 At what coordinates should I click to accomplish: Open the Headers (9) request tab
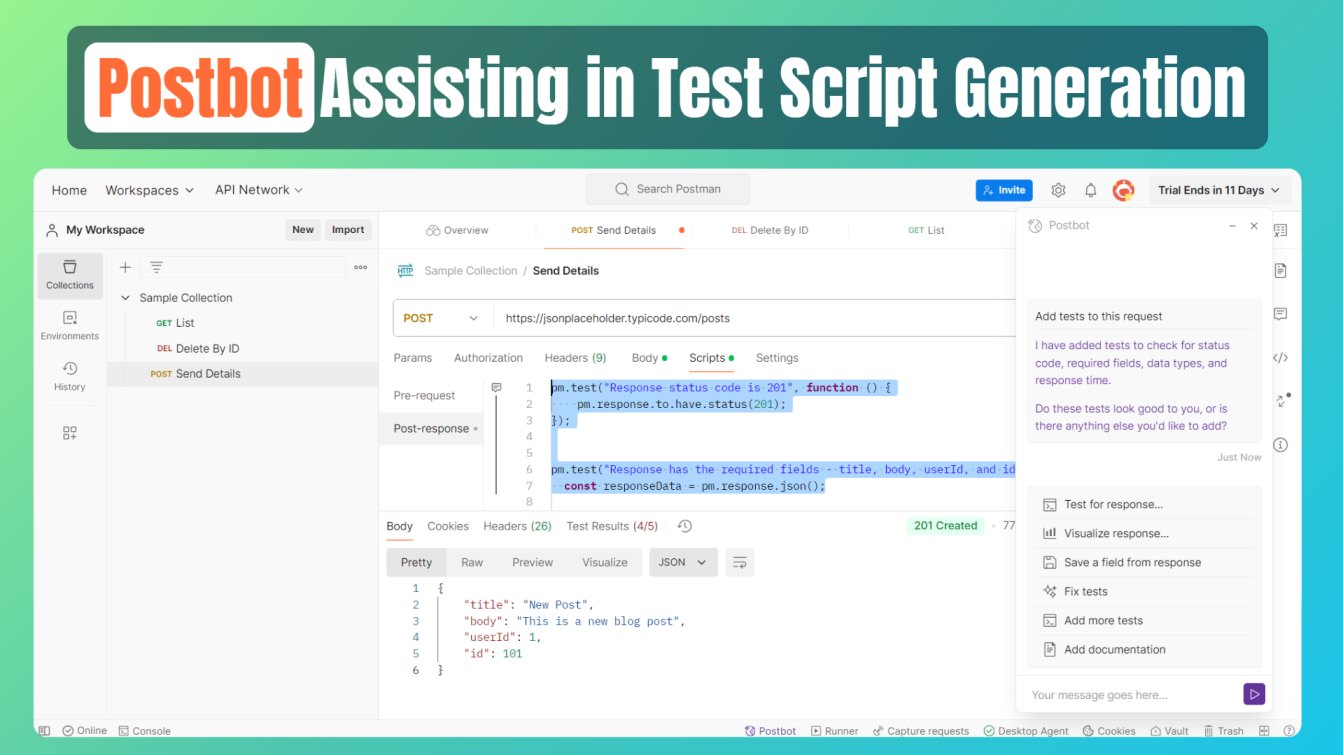click(x=575, y=358)
